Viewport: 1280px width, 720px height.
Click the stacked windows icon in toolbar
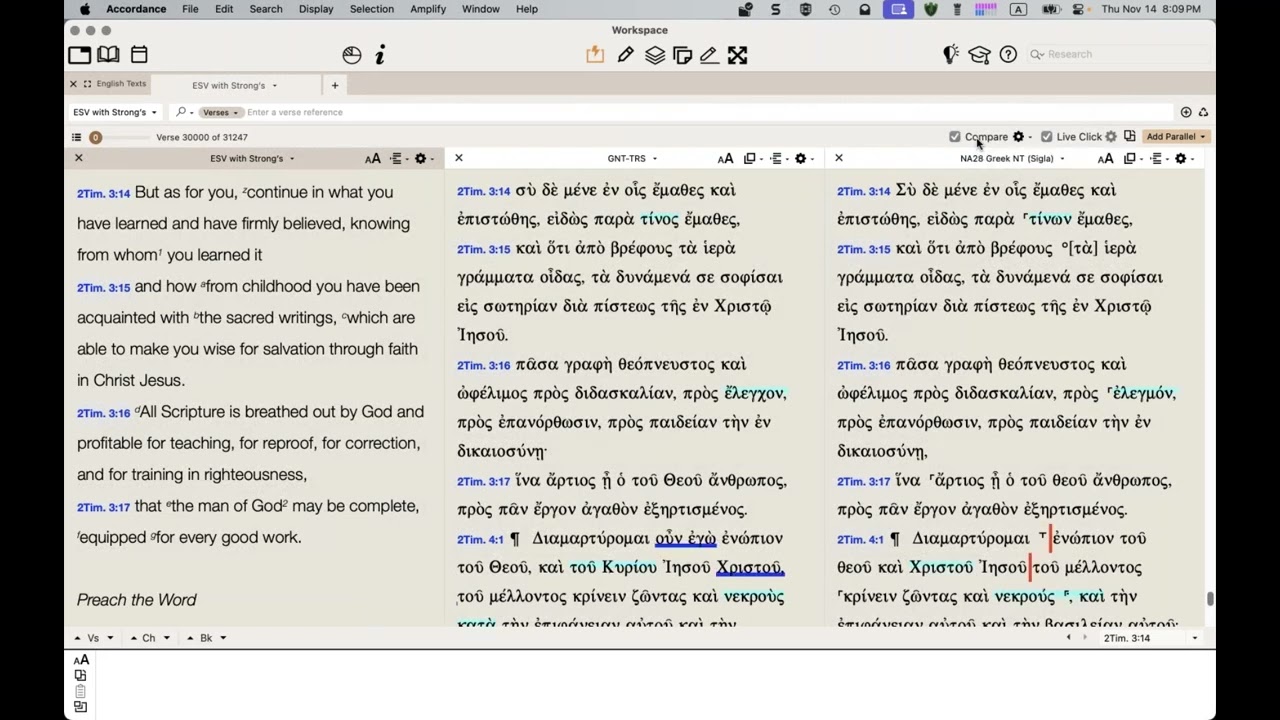point(683,56)
